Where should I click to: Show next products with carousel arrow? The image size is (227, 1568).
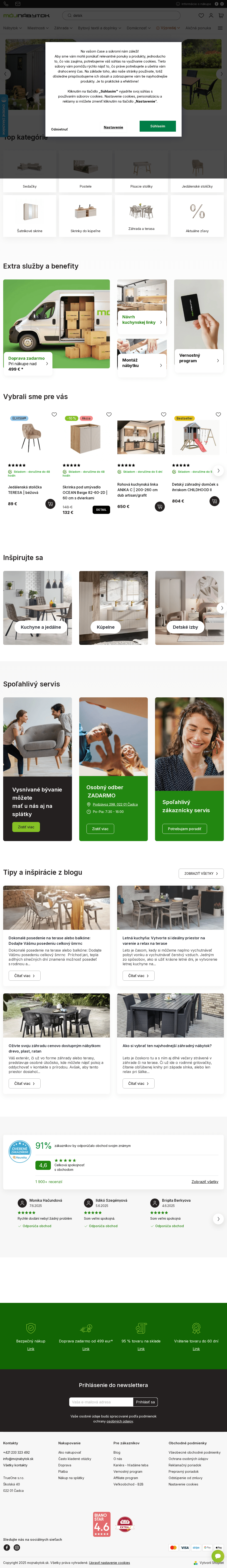pos(219,470)
